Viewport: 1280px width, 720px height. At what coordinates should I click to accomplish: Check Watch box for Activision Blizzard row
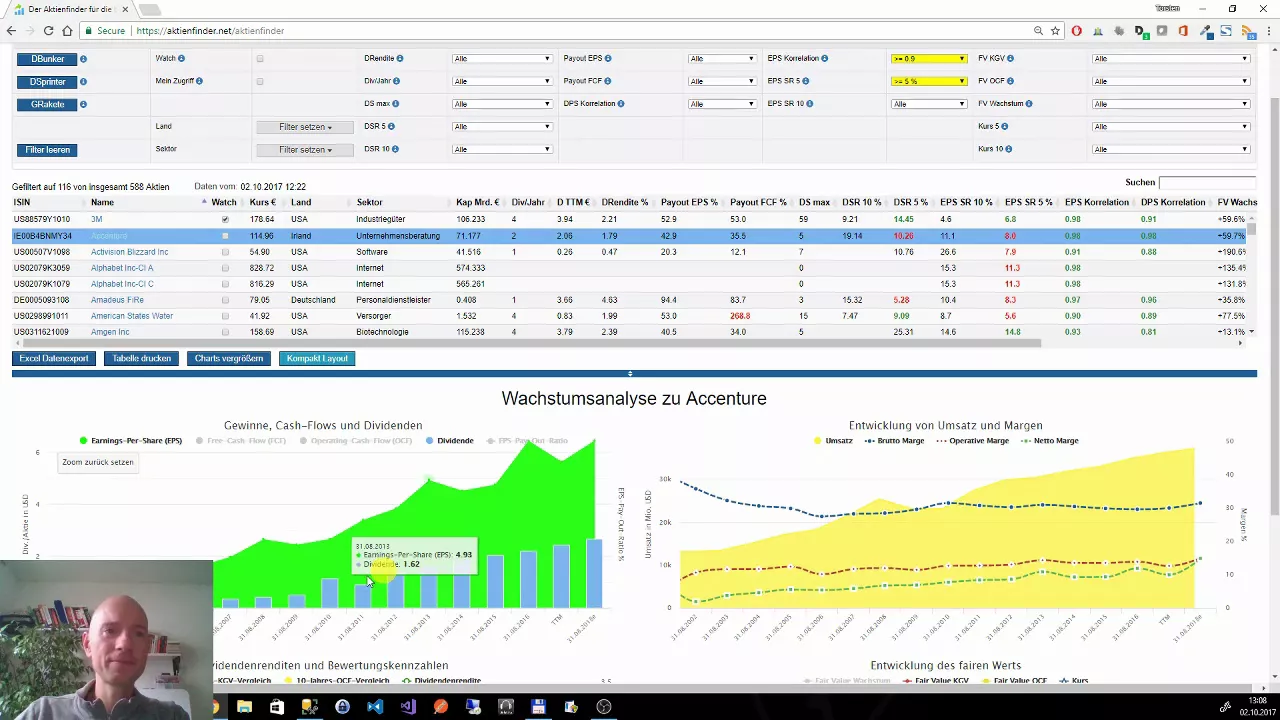pos(225,252)
